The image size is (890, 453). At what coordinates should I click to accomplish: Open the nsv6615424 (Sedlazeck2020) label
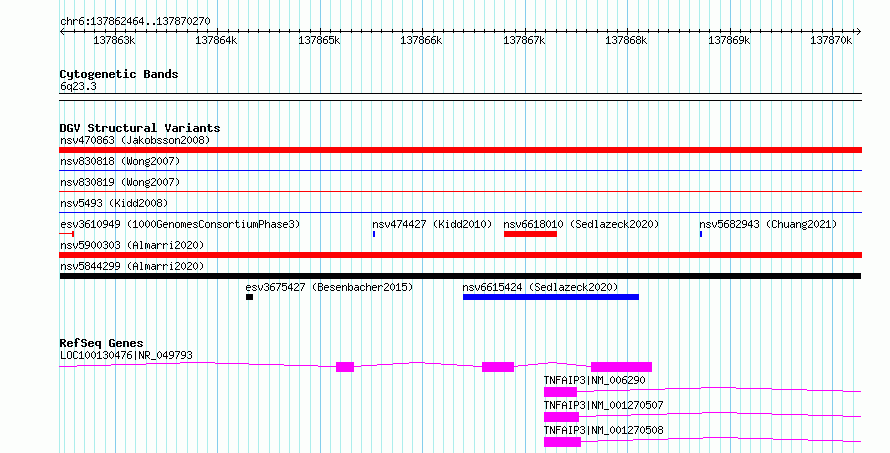[x=540, y=287]
